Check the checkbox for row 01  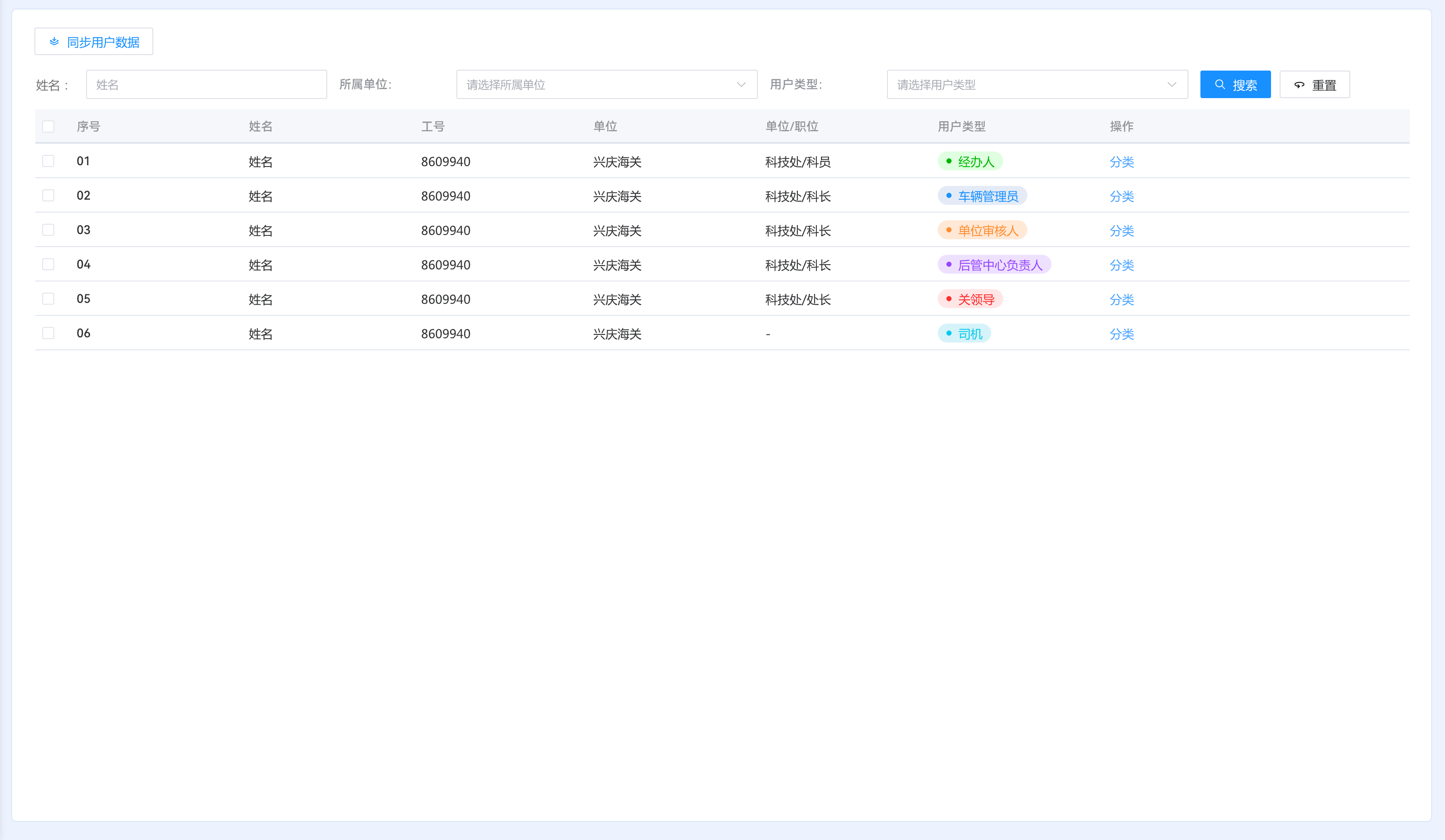tap(48, 161)
